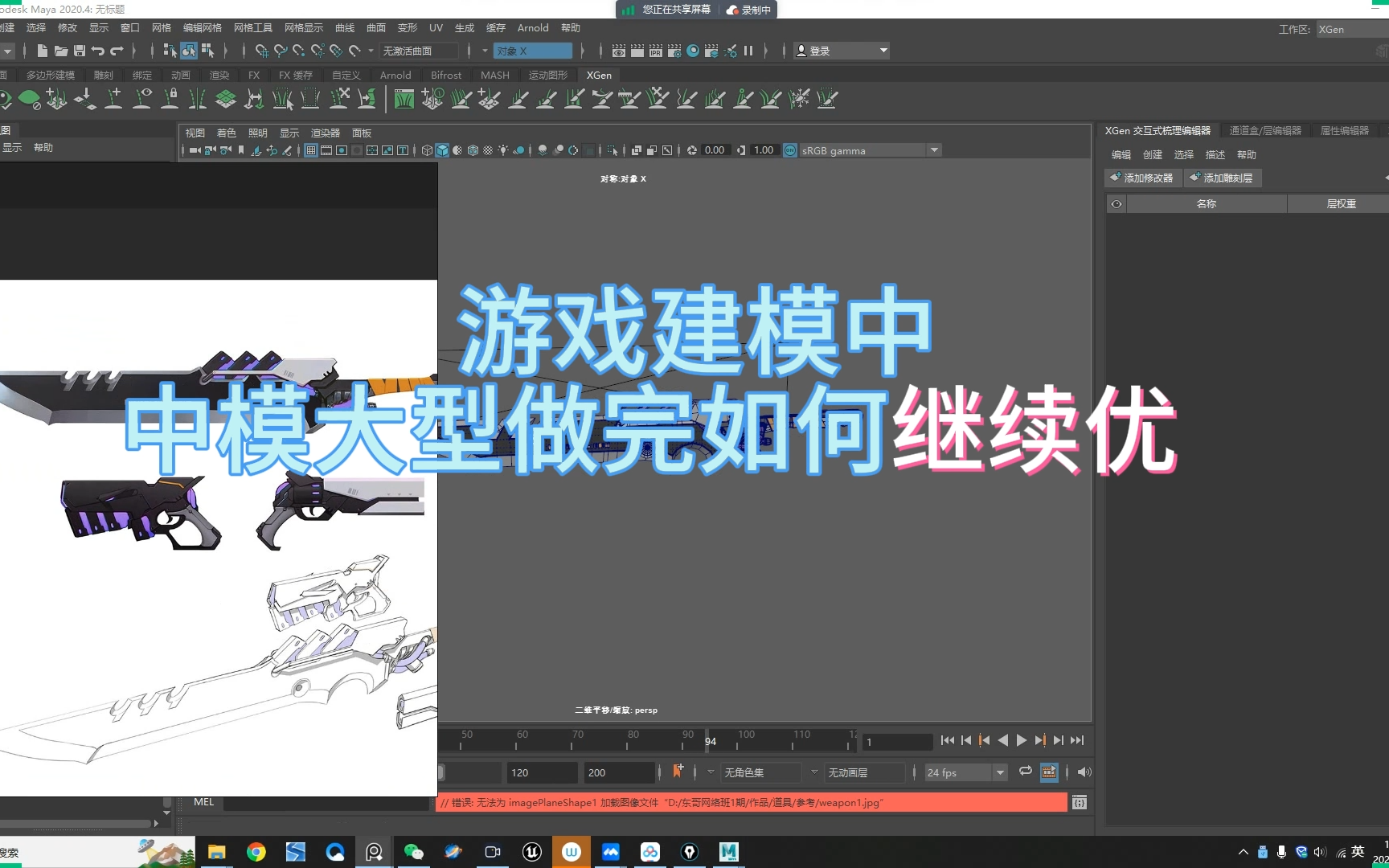The height and width of the screenshot is (868, 1389).
Task: Click the IPR render icon
Action: click(656, 51)
